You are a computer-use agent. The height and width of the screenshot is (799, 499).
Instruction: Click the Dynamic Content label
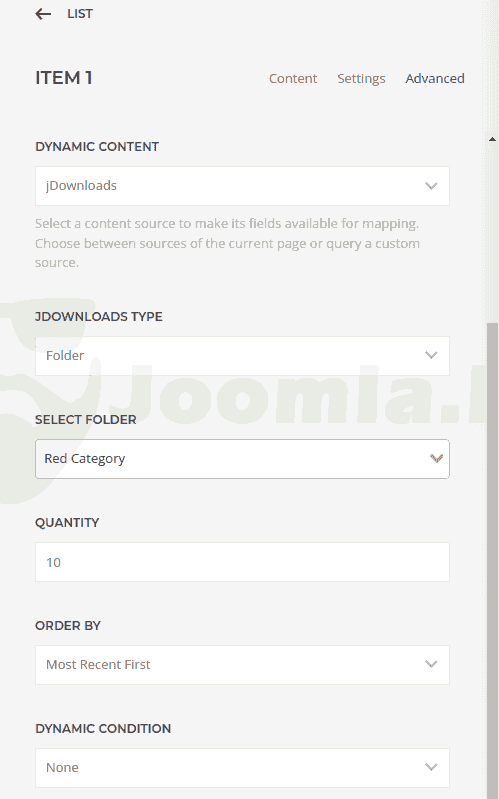(x=97, y=146)
